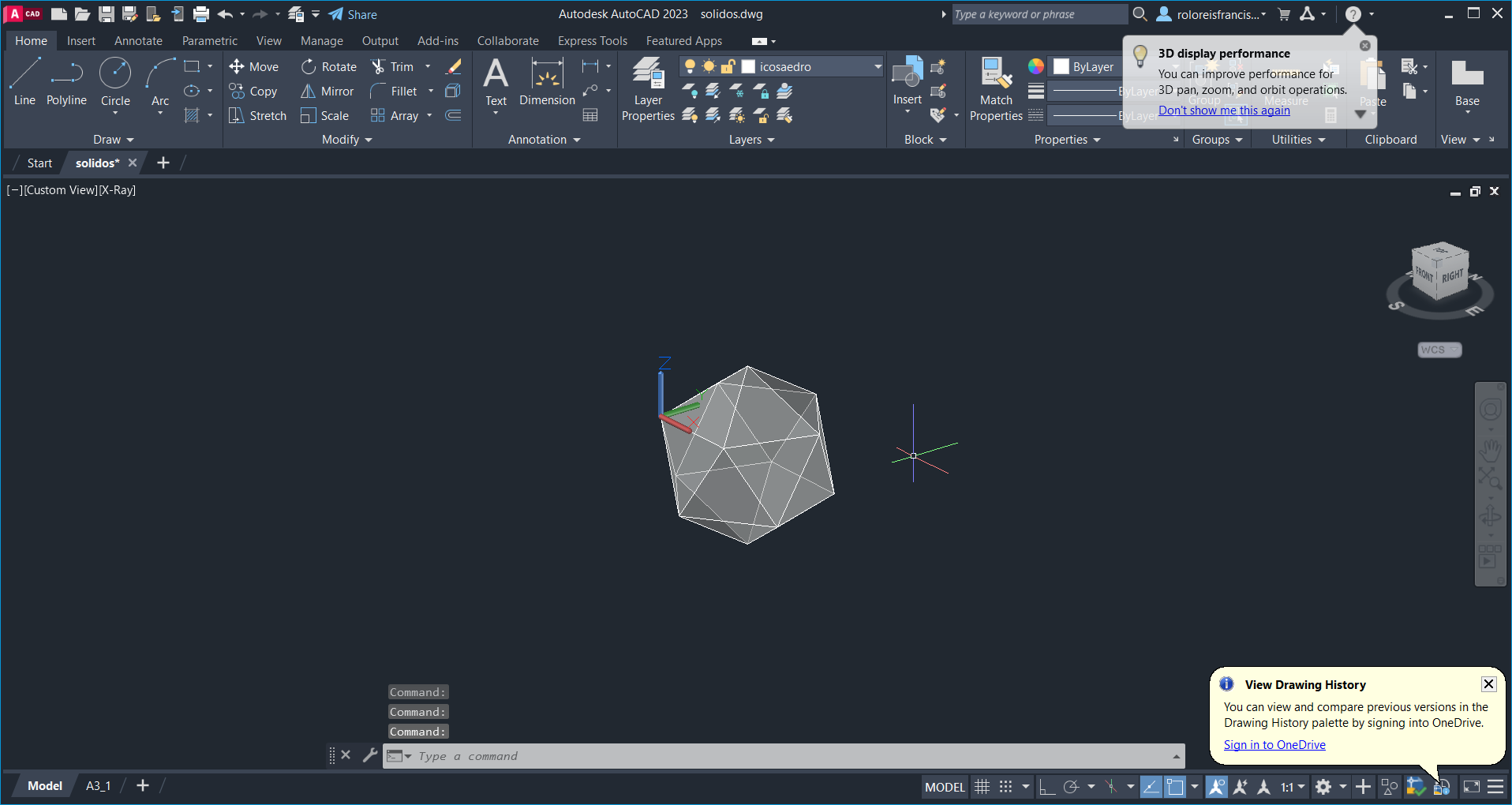
Task: Open the object color wheel swatch
Action: pos(1035,67)
